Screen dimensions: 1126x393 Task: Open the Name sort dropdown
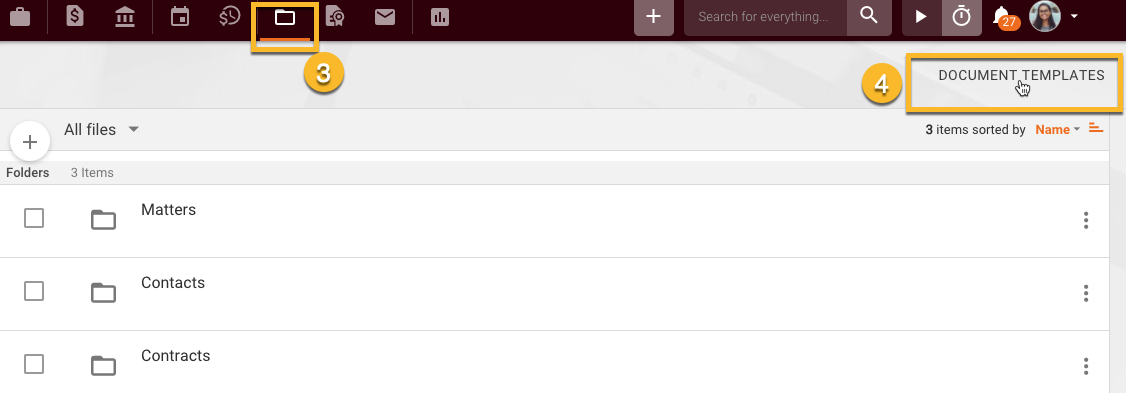[x=1058, y=130]
